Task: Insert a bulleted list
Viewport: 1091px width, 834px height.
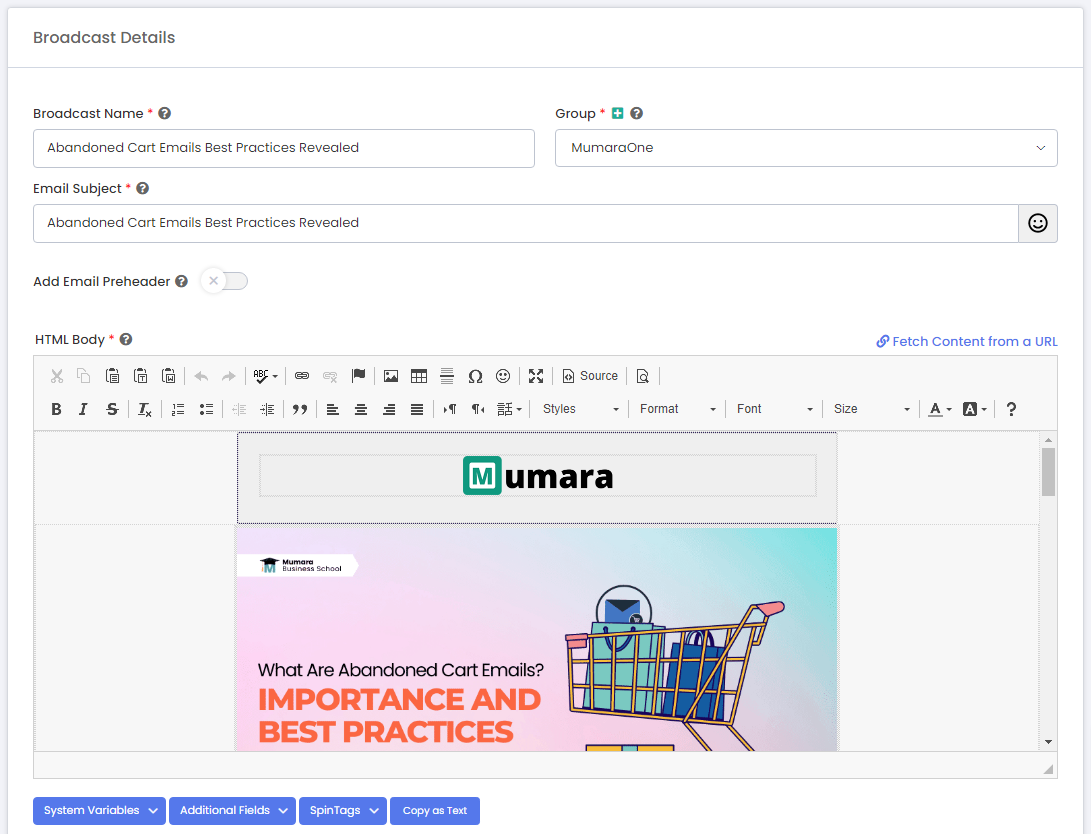Action: tap(206, 409)
